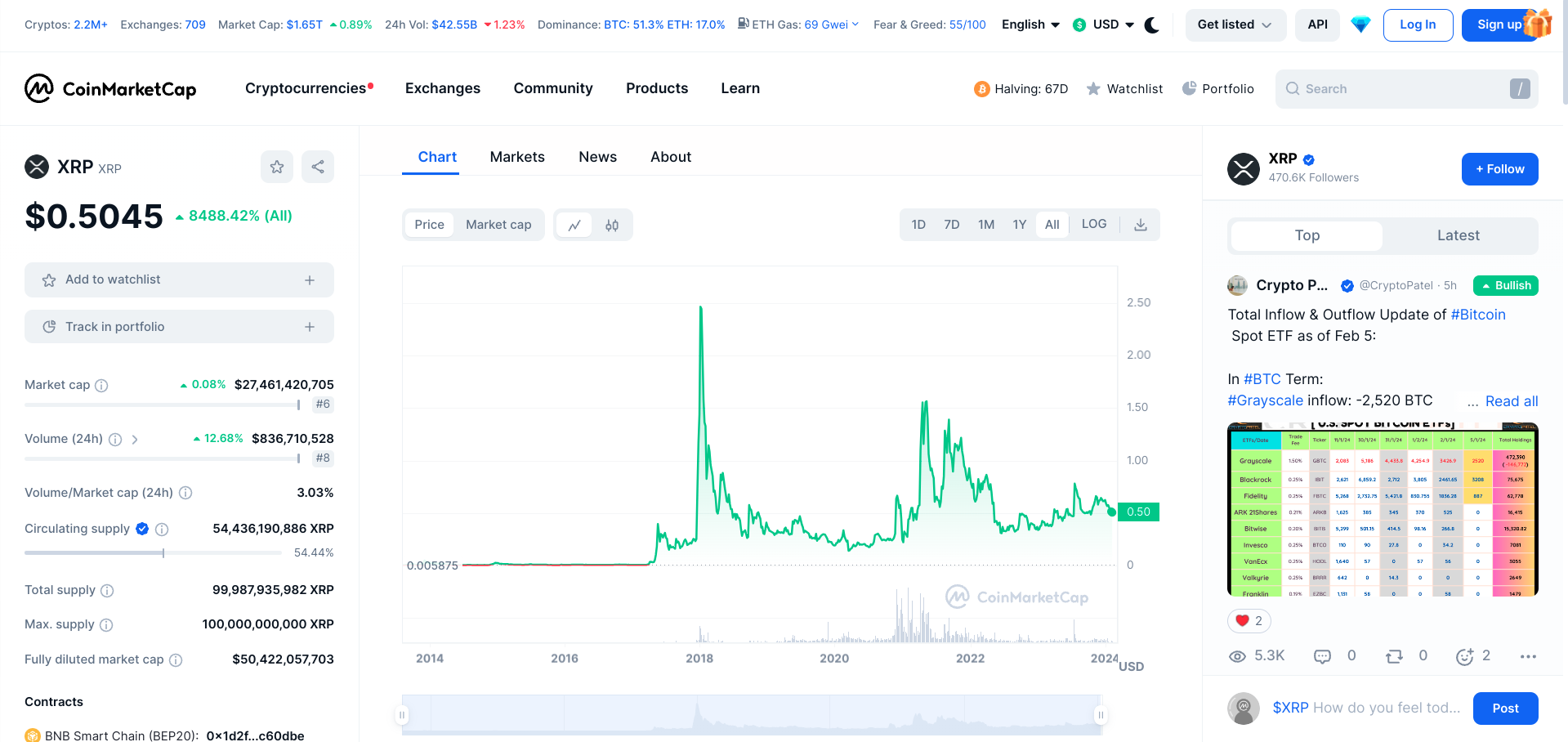Image resolution: width=1568 pixels, height=742 pixels.
Task: Select Market cap chart toggle
Action: (x=498, y=225)
